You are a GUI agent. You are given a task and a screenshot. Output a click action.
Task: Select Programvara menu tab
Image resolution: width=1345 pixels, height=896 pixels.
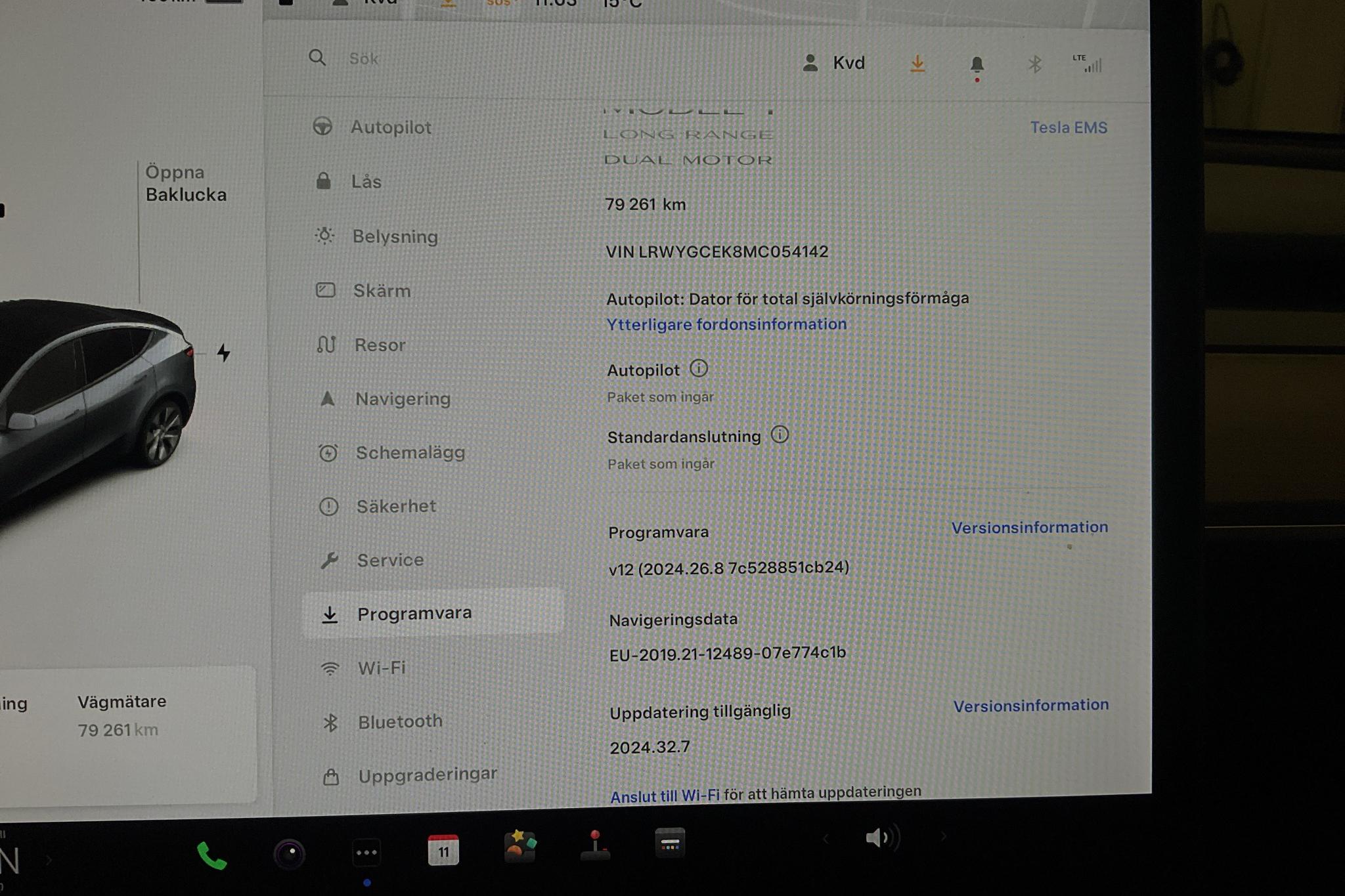click(x=415, y=613)
